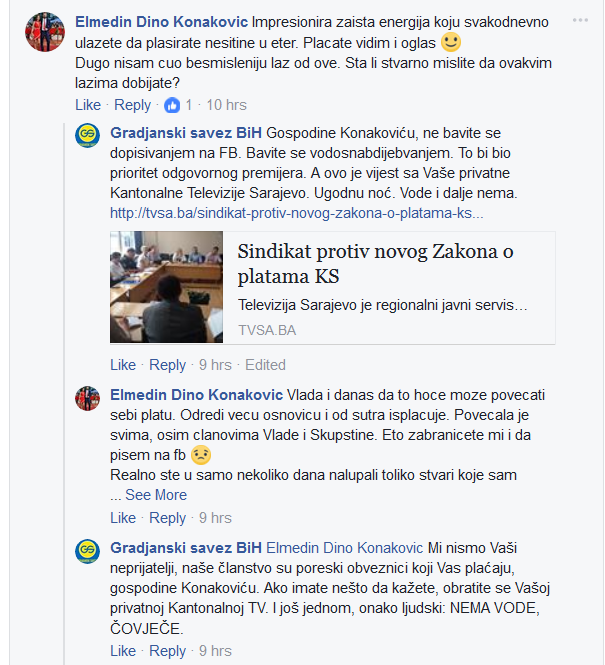Viewport: 605px width, 665px height.
Task: Click the blue thumbs-up reaction icon
Action: (x=172, y=105)
